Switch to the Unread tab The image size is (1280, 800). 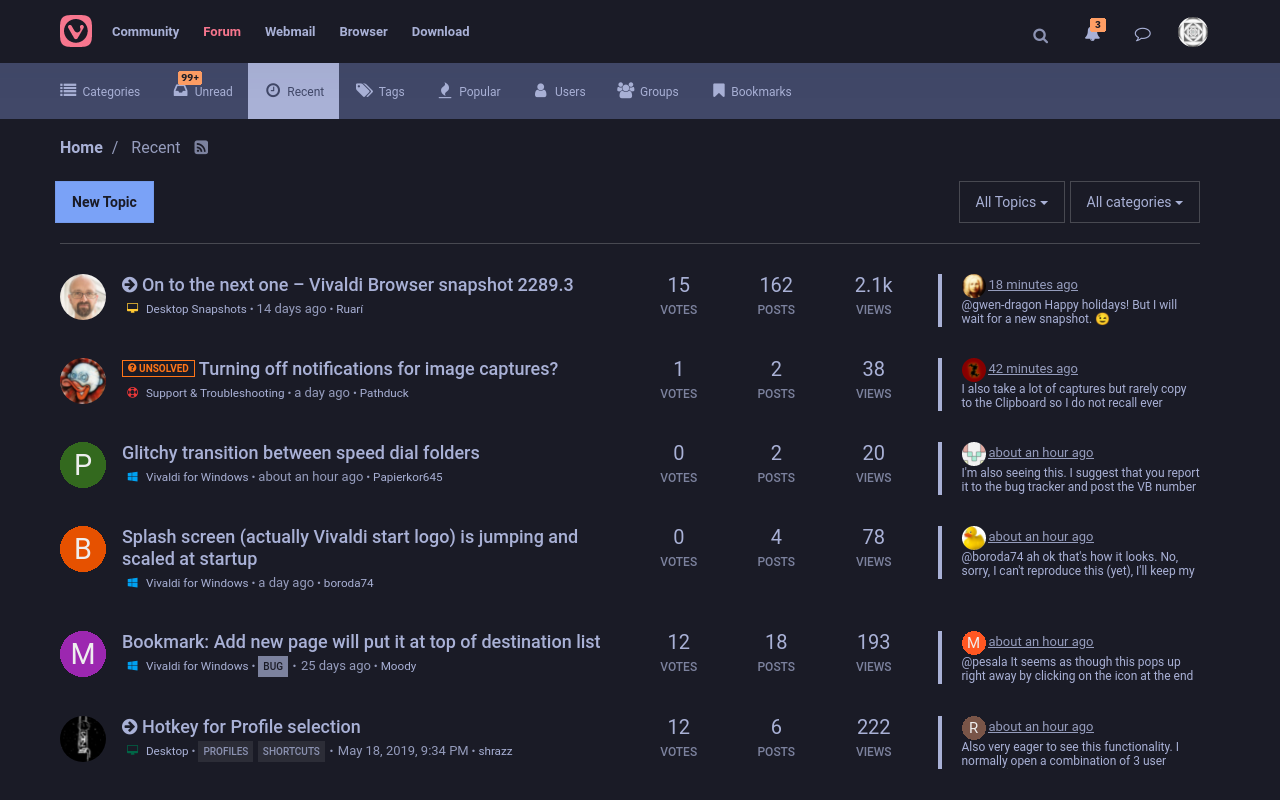coord(203,91)
